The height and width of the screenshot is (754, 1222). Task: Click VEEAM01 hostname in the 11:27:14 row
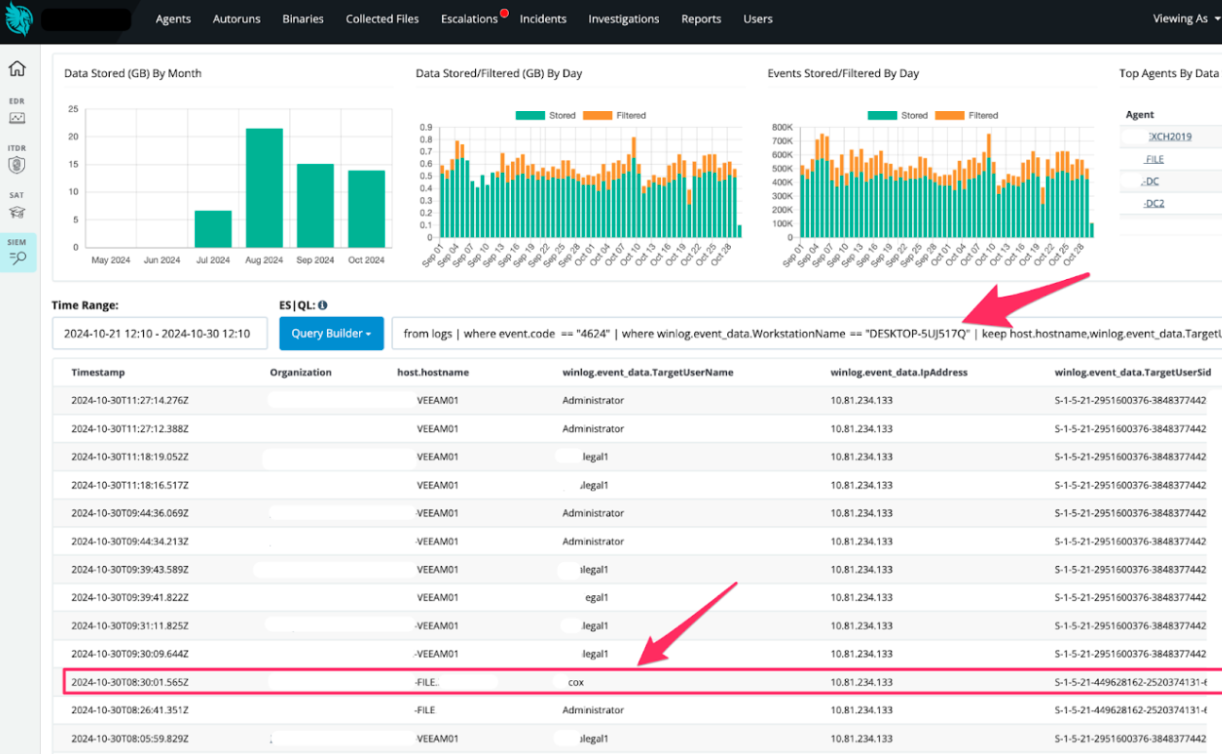(x=437, y=400)
